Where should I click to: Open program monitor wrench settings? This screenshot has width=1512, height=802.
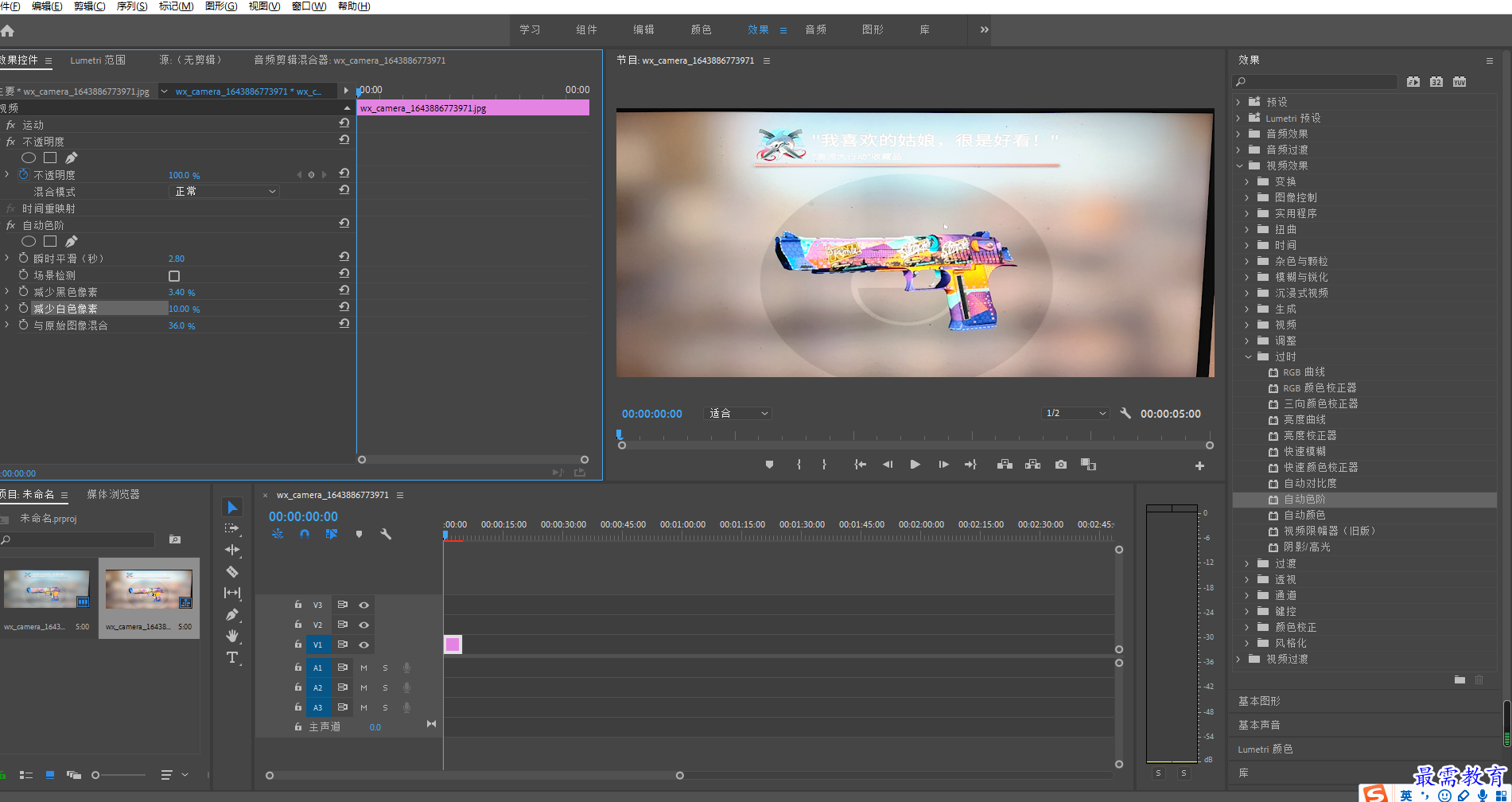pos(1125,414)
